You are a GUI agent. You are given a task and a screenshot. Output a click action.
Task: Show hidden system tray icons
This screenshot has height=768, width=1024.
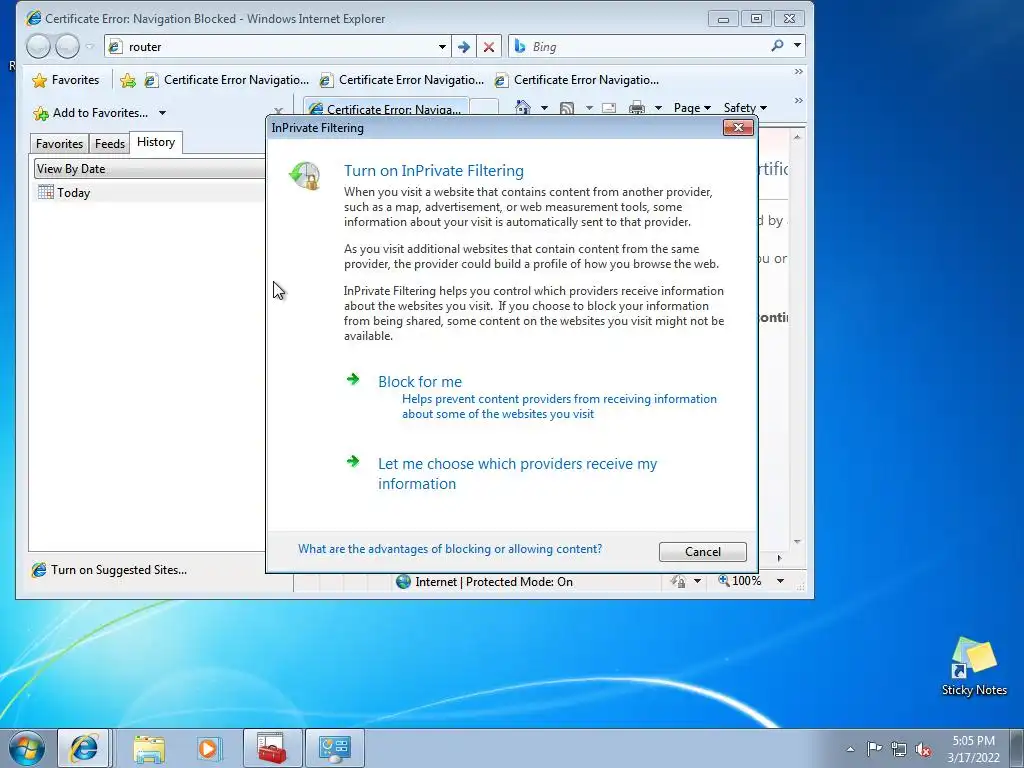click(850, 749)
